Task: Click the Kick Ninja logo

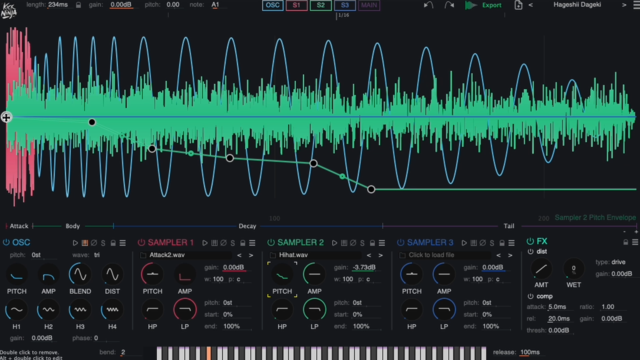Action: (8, 11)
